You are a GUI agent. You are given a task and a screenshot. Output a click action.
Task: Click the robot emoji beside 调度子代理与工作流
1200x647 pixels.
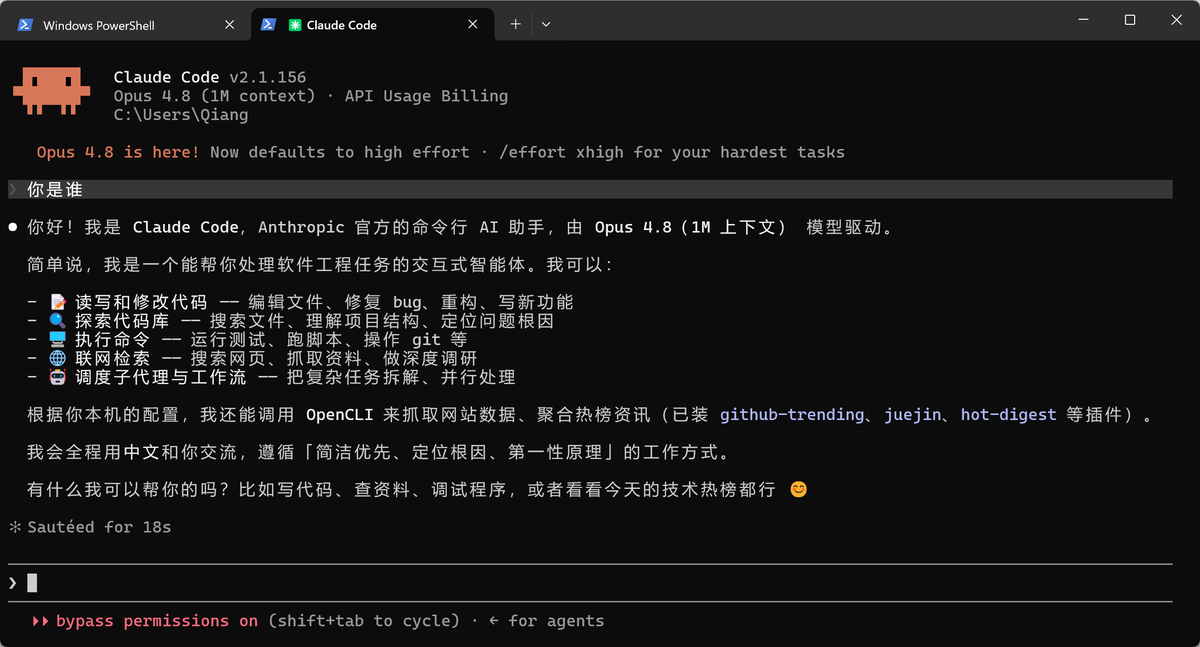(57, 377)
